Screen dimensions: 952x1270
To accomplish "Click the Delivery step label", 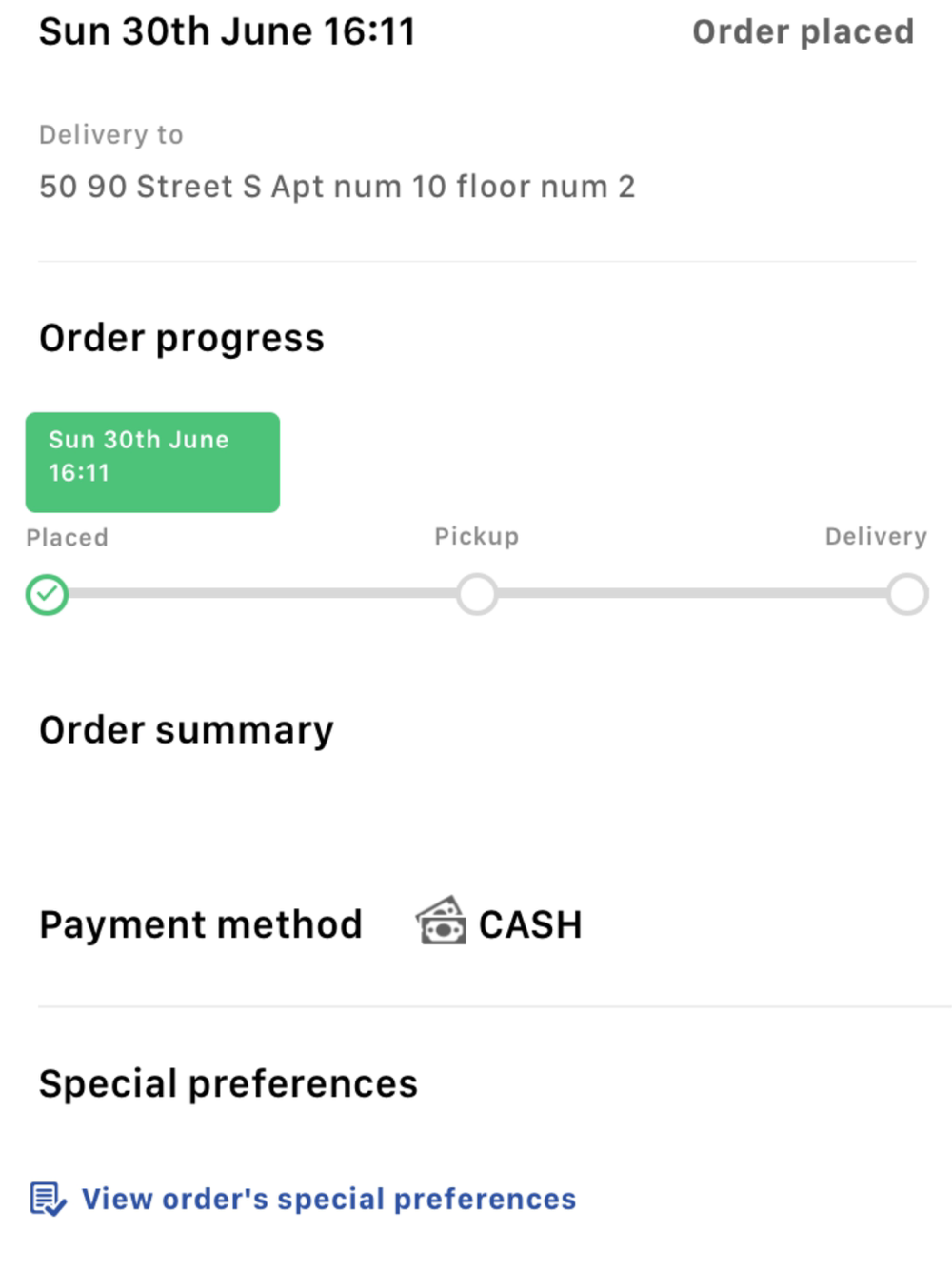I will [x=876, y=537].
